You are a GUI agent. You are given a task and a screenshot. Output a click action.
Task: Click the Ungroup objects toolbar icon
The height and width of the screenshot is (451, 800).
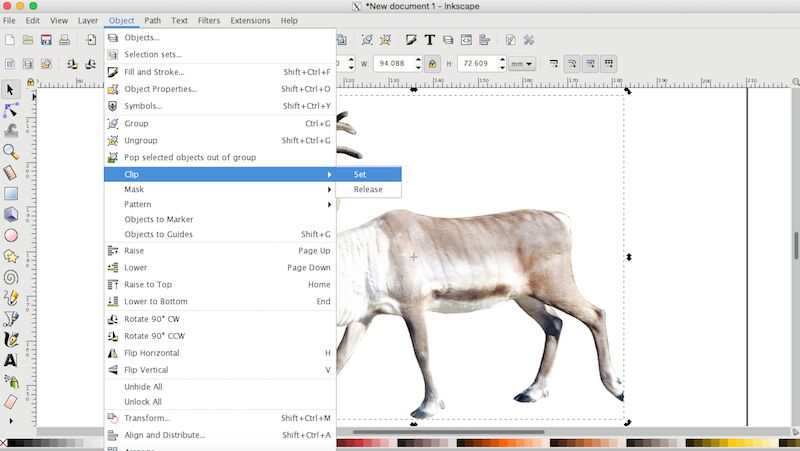click(385, 40)
